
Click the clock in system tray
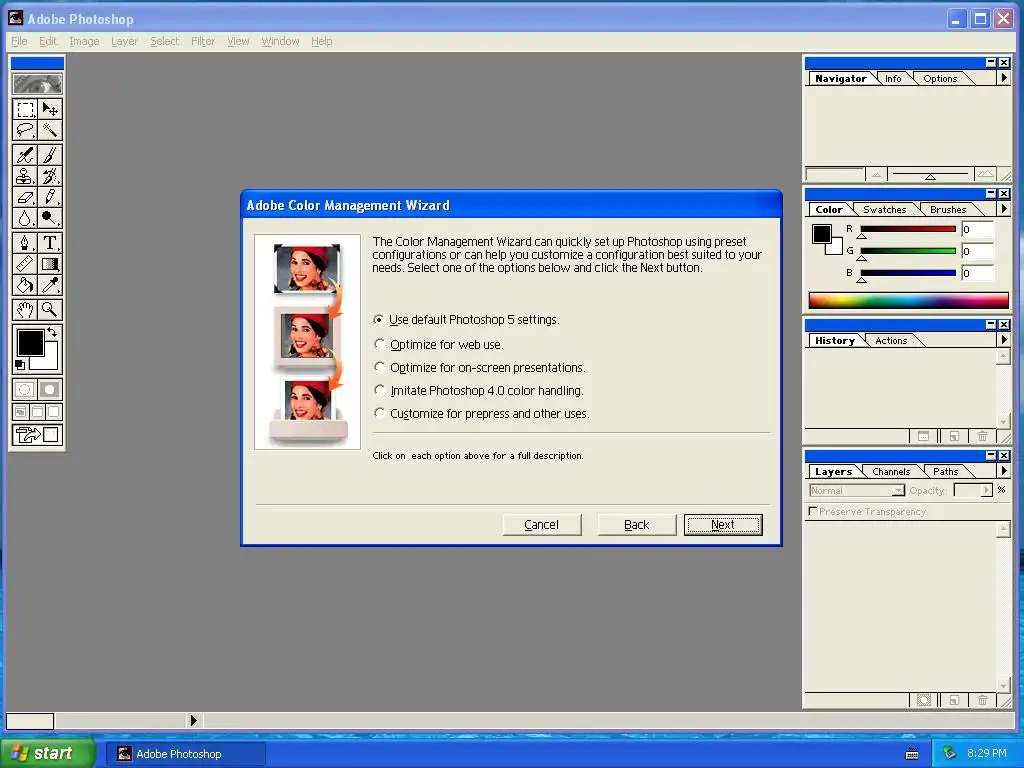point(987,754)
